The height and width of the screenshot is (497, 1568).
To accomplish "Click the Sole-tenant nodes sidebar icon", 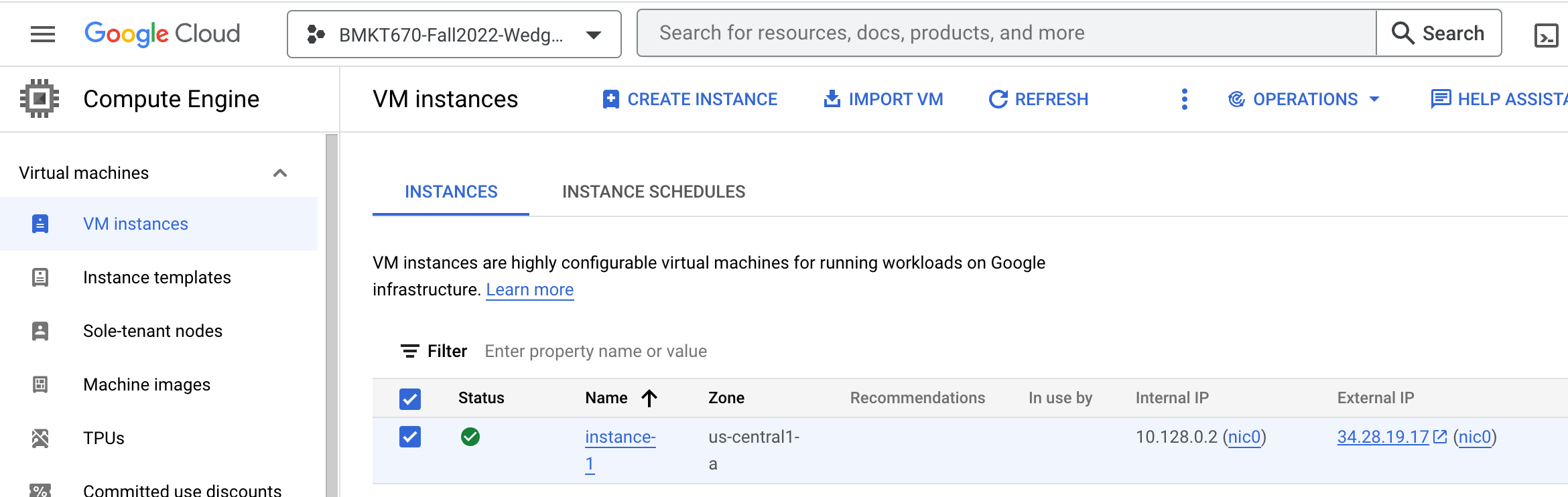I will [40, 331].
